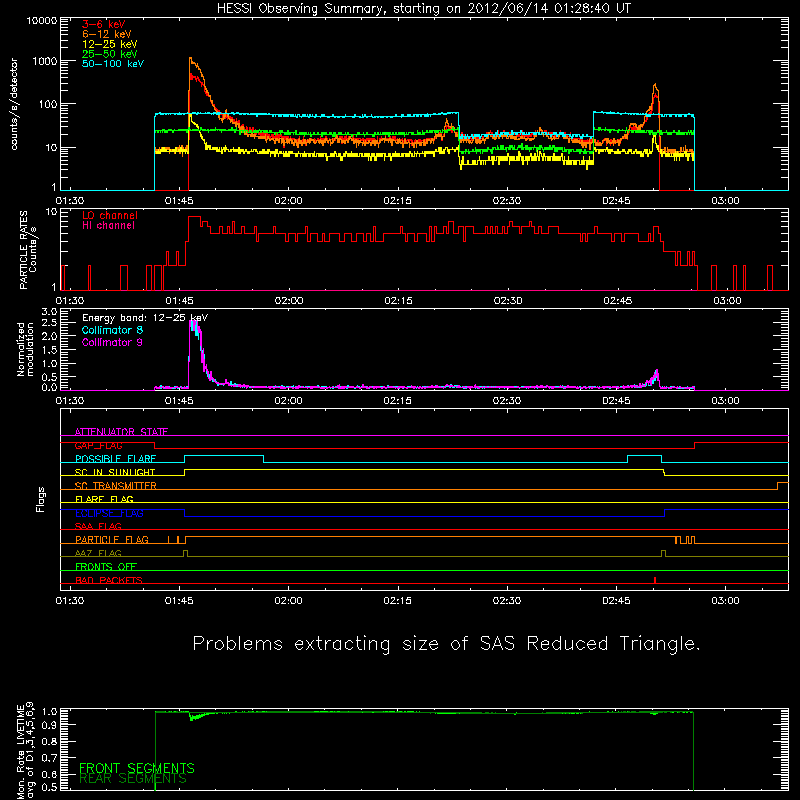Click the FLARE FLAG label

pos(104,499)
